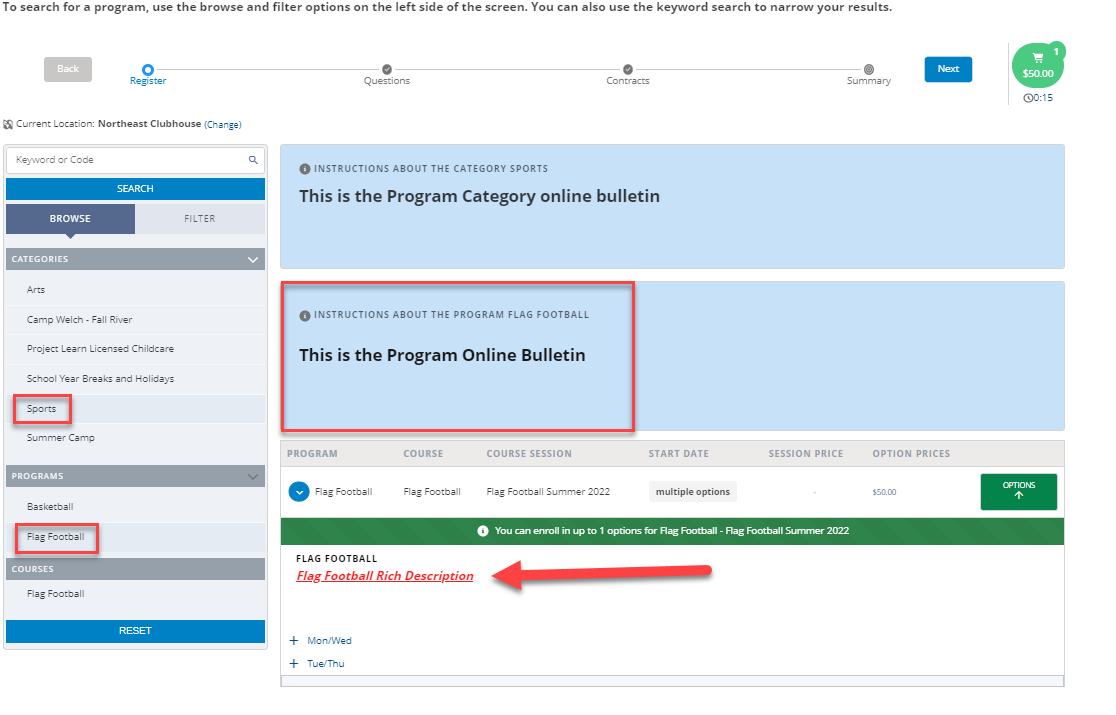
Task: Switch to the Filter tab
Action: pyautogui.click(x=199, y=218)
